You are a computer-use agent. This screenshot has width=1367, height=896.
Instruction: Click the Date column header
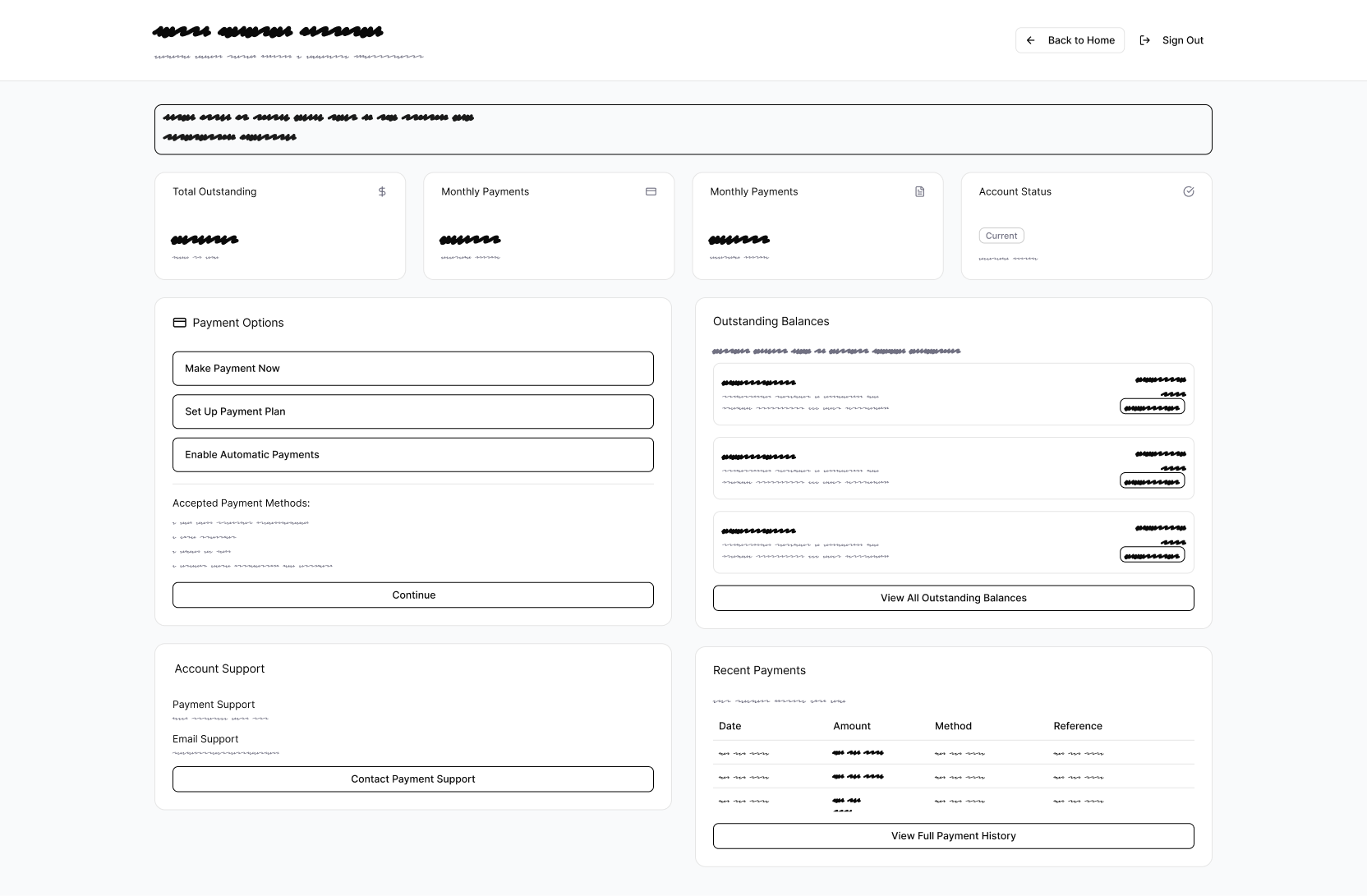point(730,726)
